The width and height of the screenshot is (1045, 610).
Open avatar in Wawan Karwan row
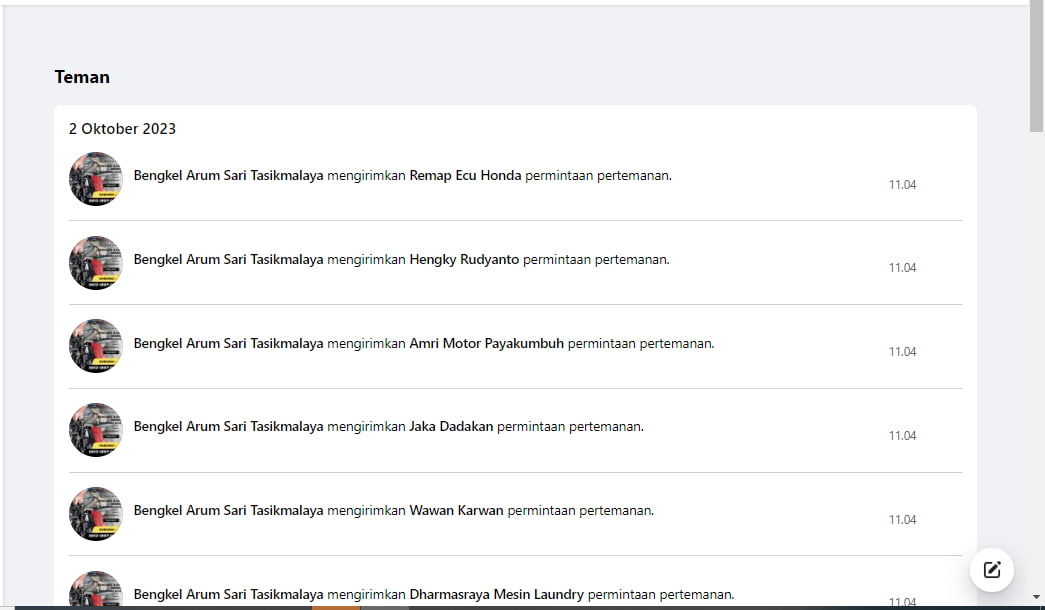[x=96, y=514]
